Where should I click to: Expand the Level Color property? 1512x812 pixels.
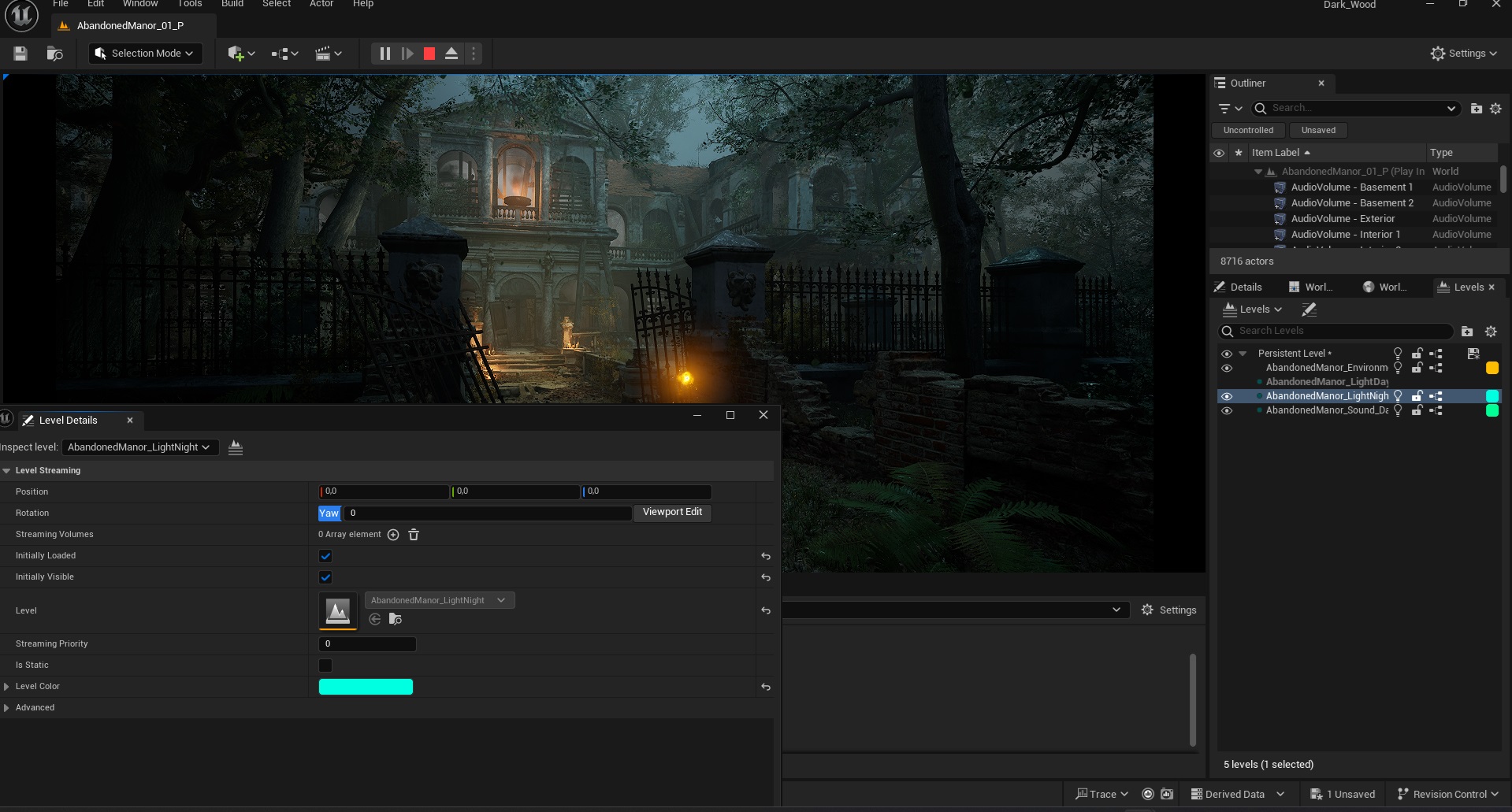6,687
